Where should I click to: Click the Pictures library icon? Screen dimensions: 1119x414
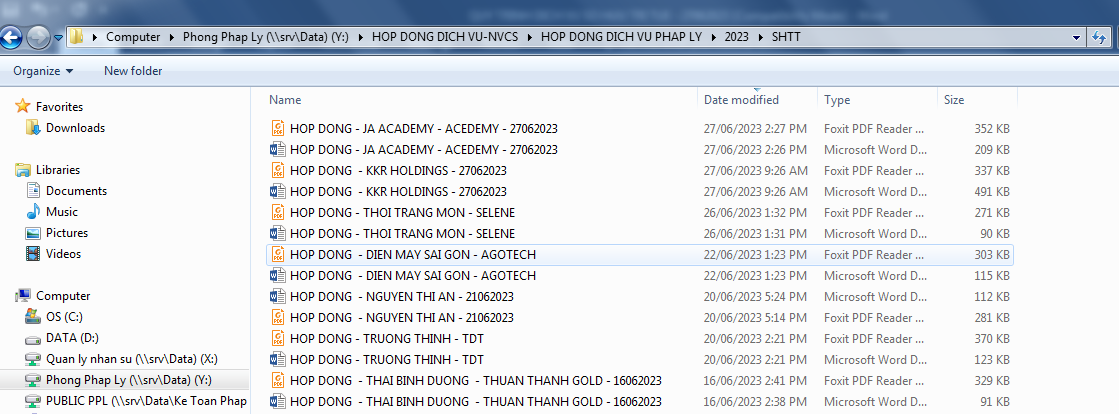pos(33,233)
